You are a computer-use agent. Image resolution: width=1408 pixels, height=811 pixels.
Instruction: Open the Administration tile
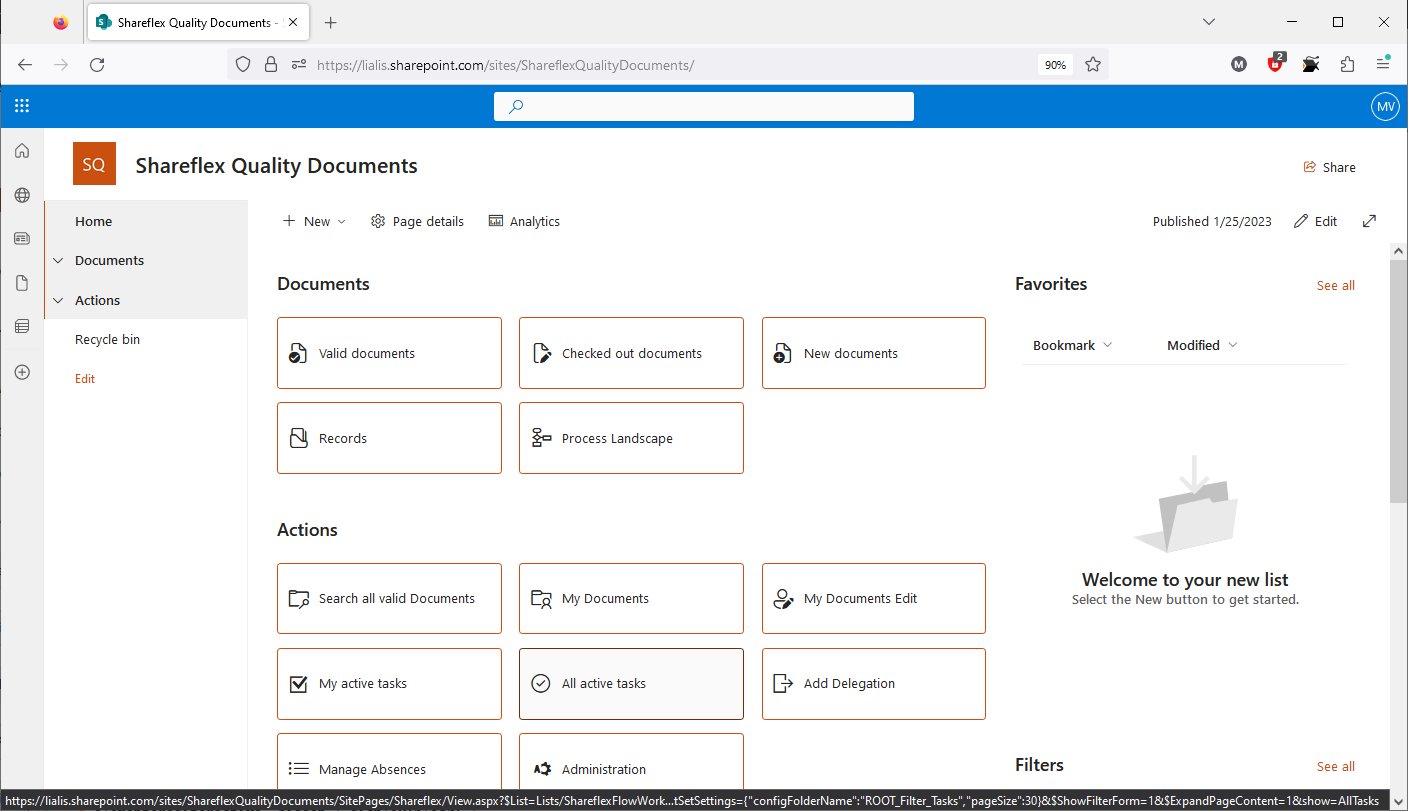(631, 762)
